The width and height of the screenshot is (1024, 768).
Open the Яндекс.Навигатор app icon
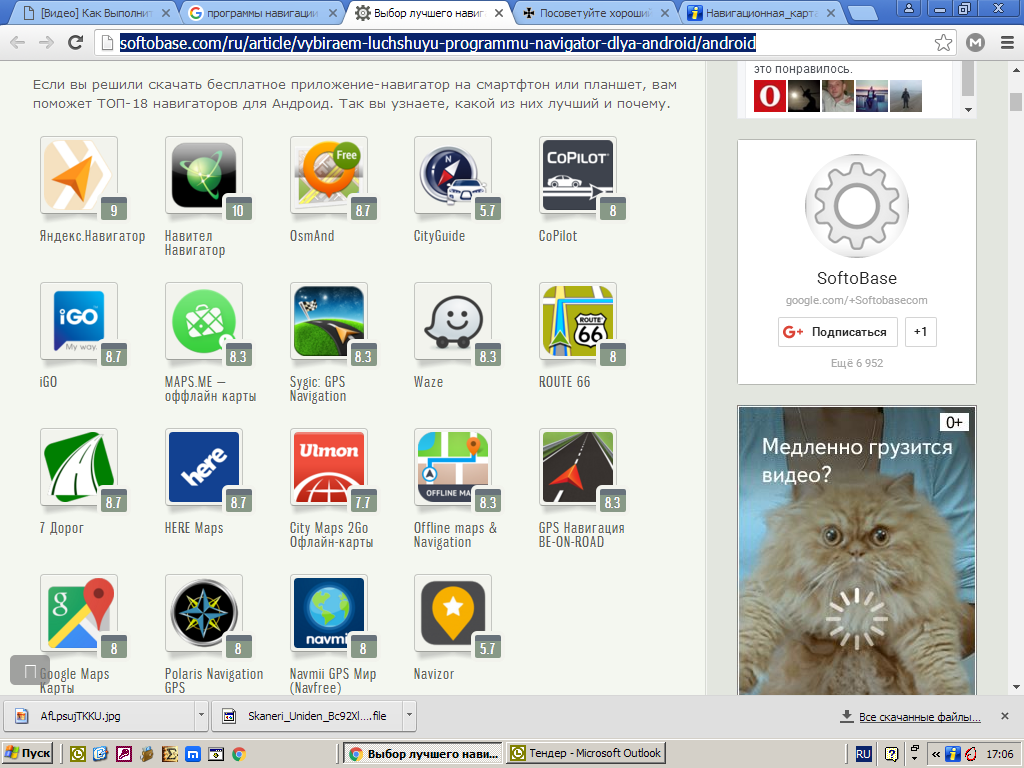click(x=79, y=176)
